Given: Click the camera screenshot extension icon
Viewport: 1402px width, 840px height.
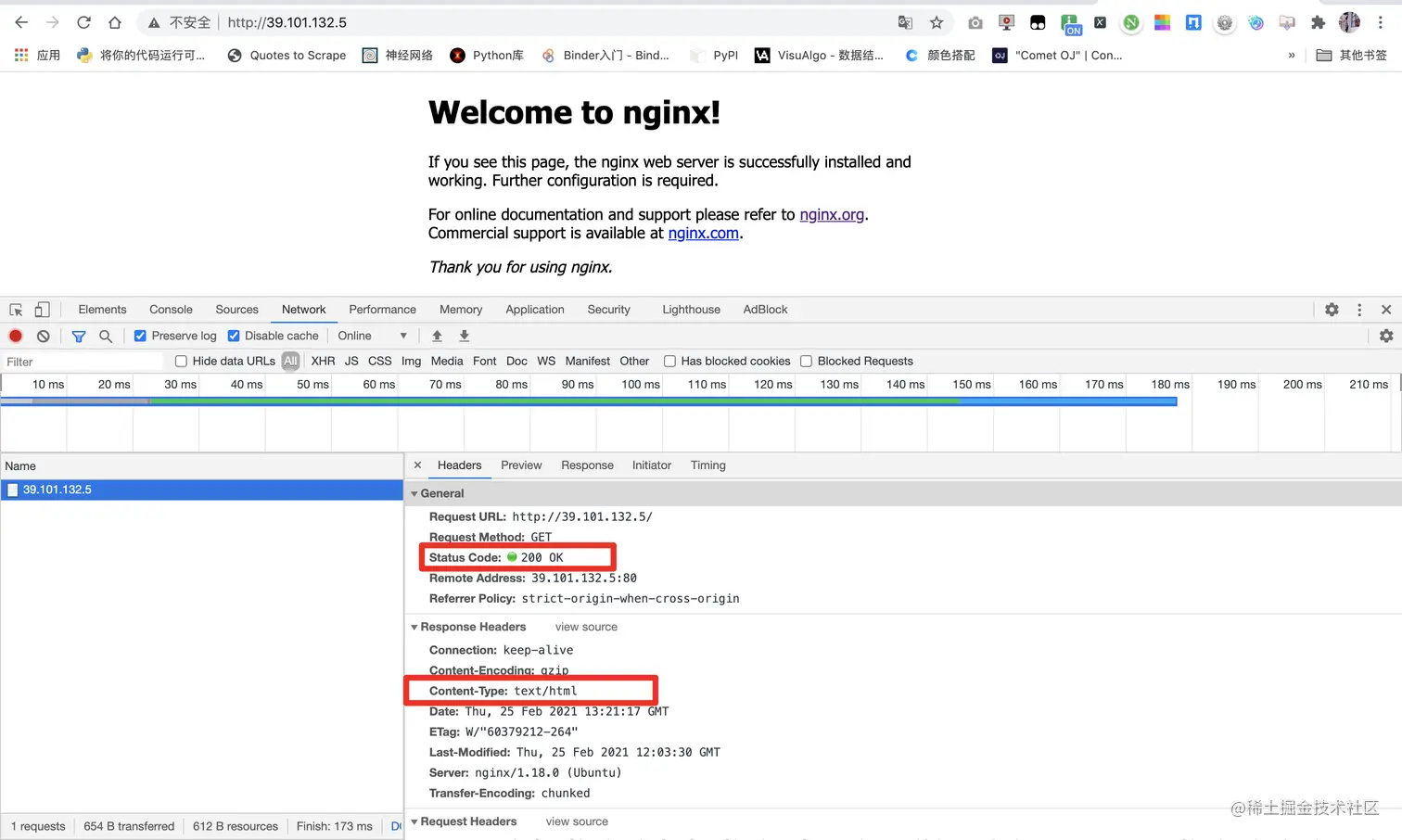Looking at the screenshot, I should pos(975,22).
